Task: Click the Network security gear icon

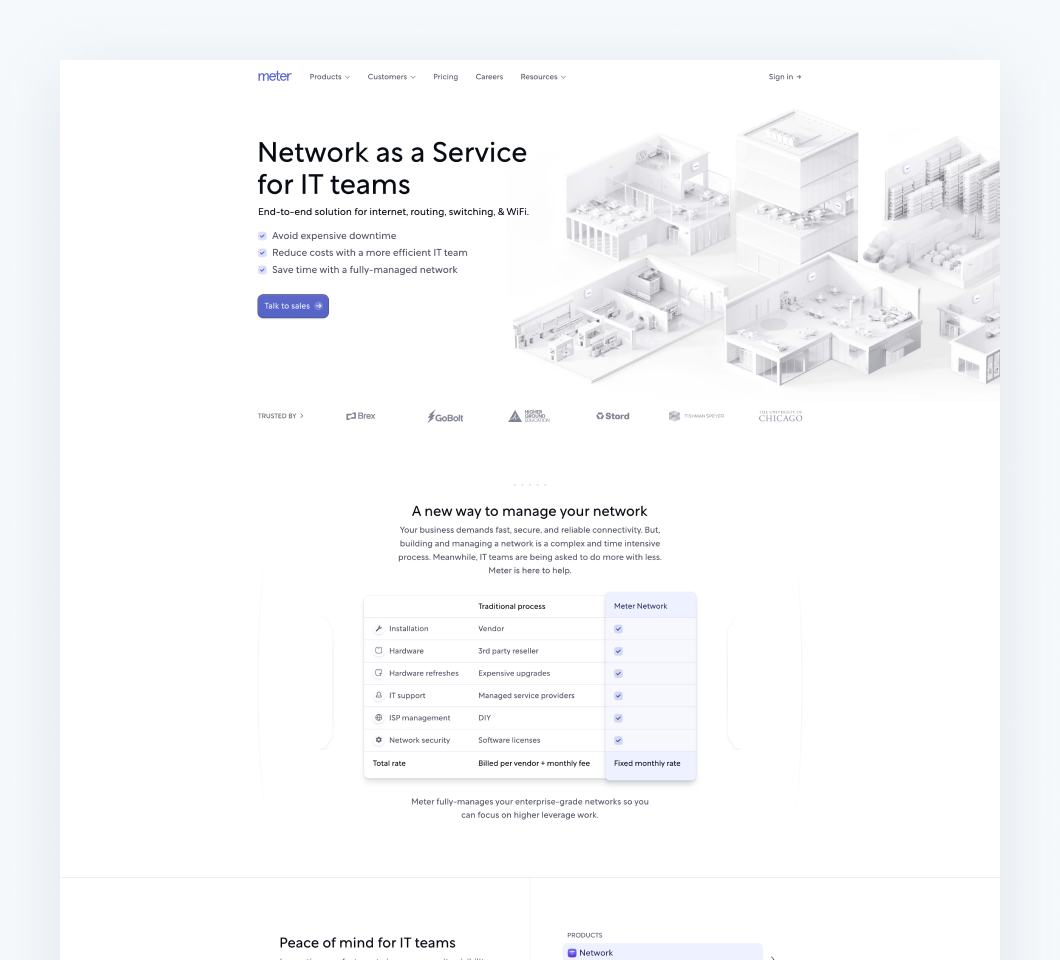Action: pyautogui.click(x=379, y=740)
